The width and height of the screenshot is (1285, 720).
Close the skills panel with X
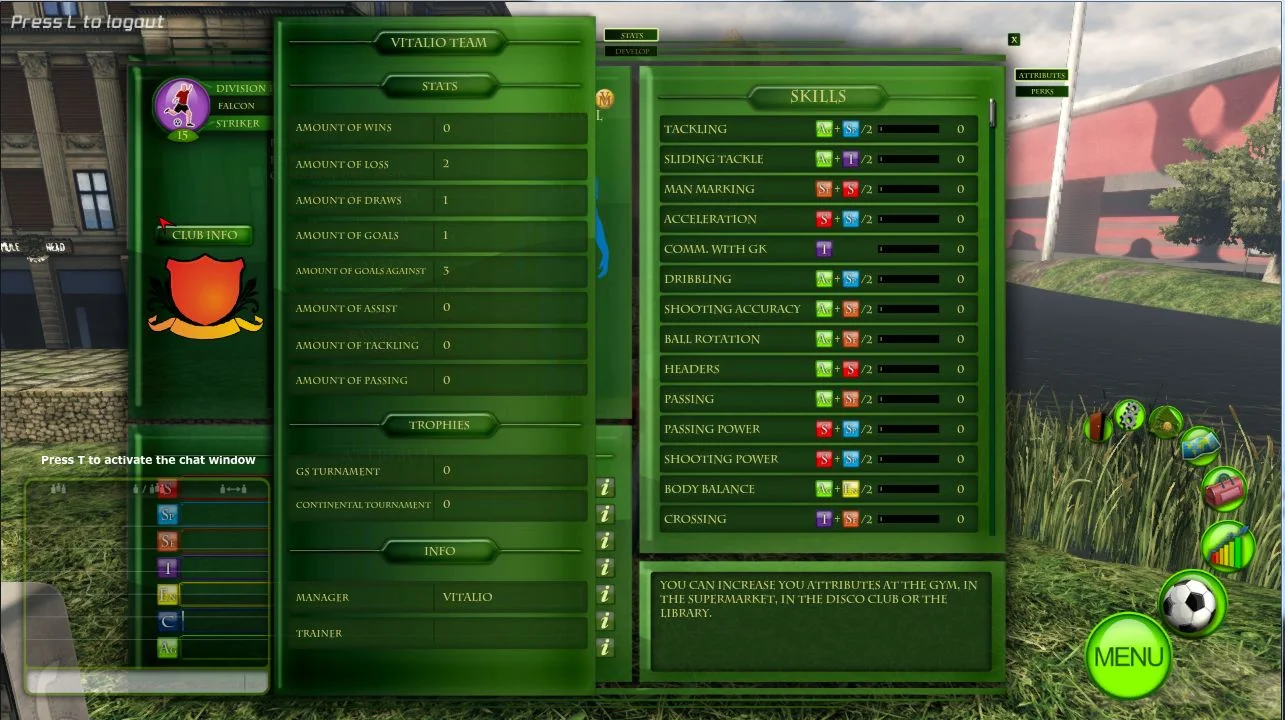tap(1014, 40)
